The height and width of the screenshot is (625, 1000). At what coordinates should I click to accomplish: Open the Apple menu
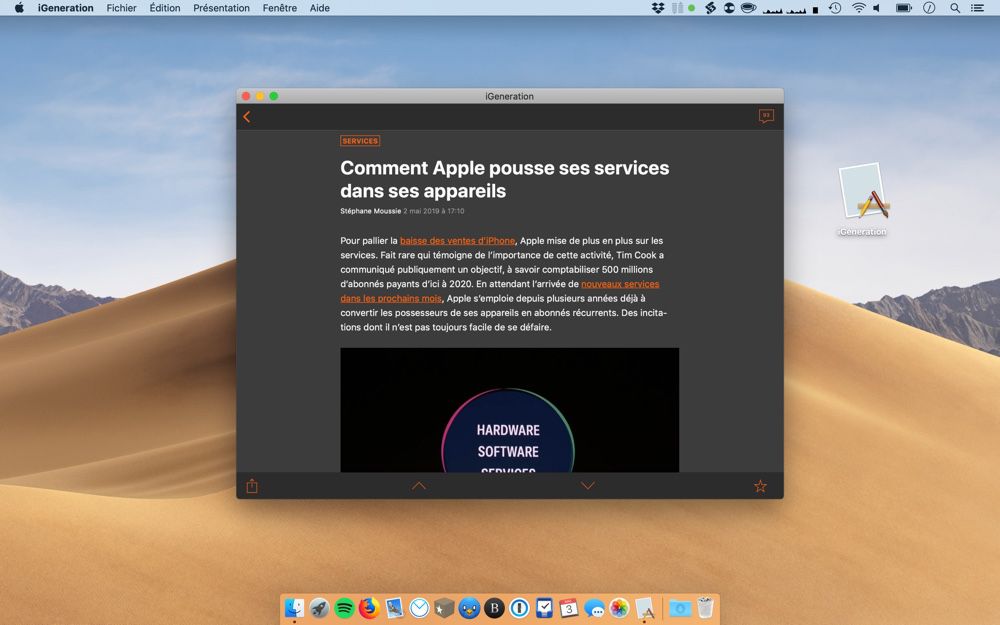[19, 8]
